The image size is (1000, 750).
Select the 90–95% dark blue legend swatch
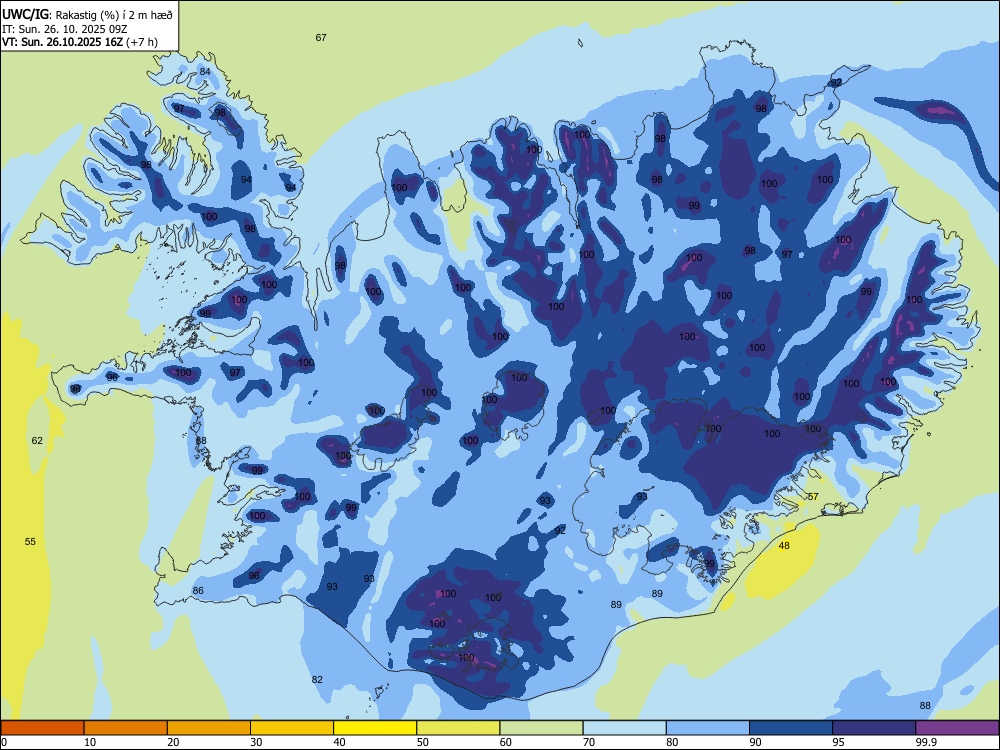click(x=791, y=728)
